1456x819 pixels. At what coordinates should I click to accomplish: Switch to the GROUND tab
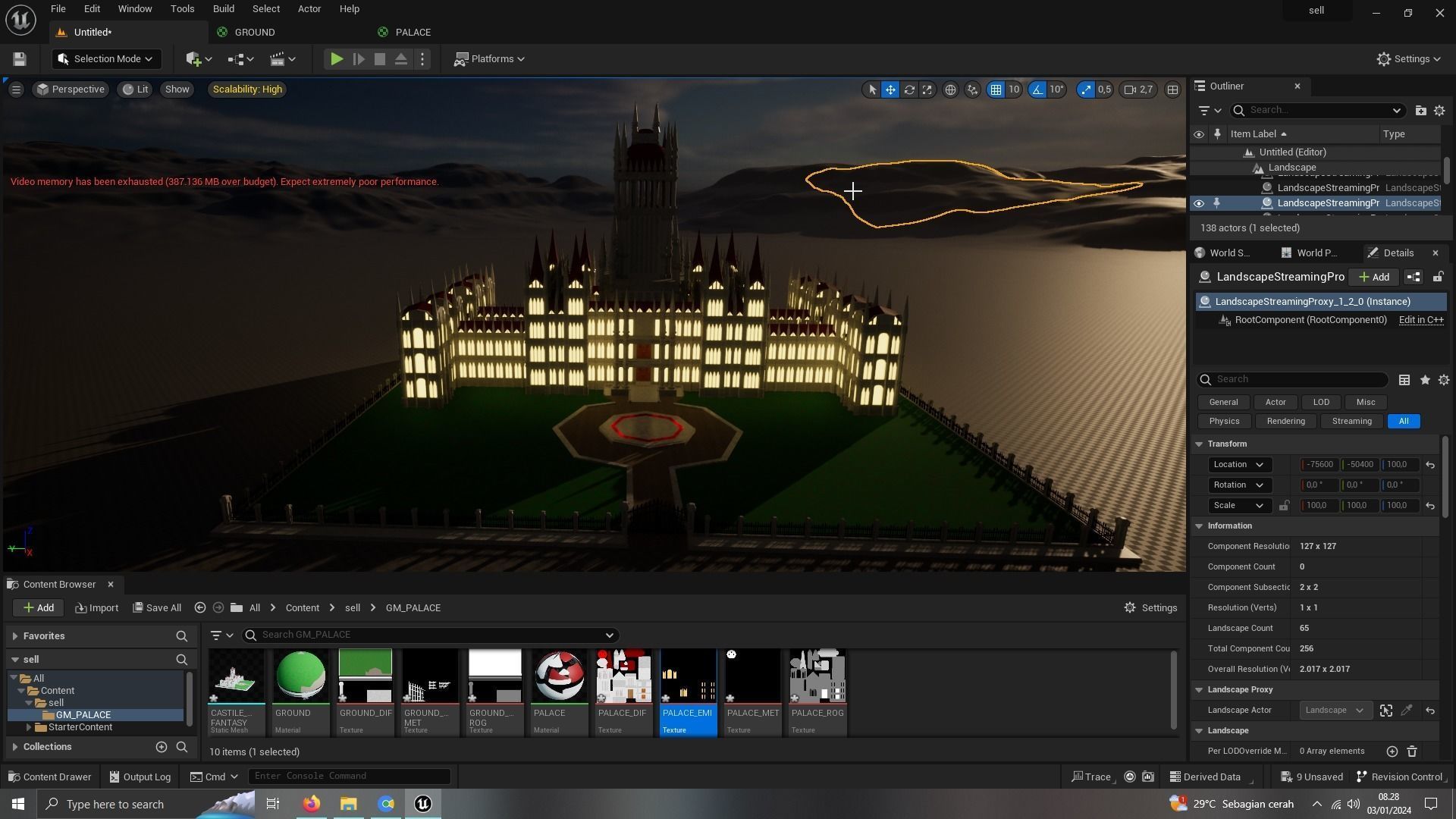tap(254, 33)
